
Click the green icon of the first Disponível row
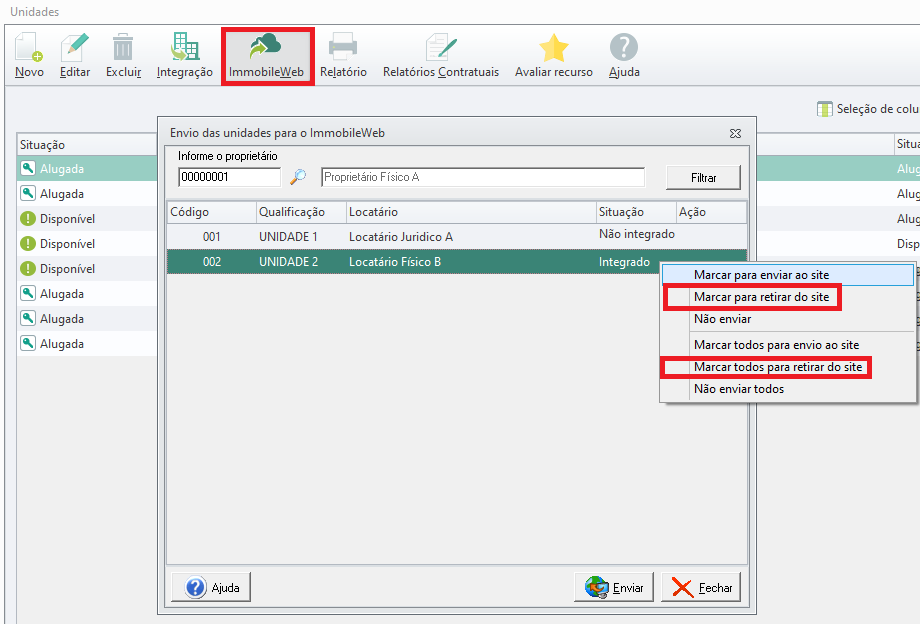[28, 218]
